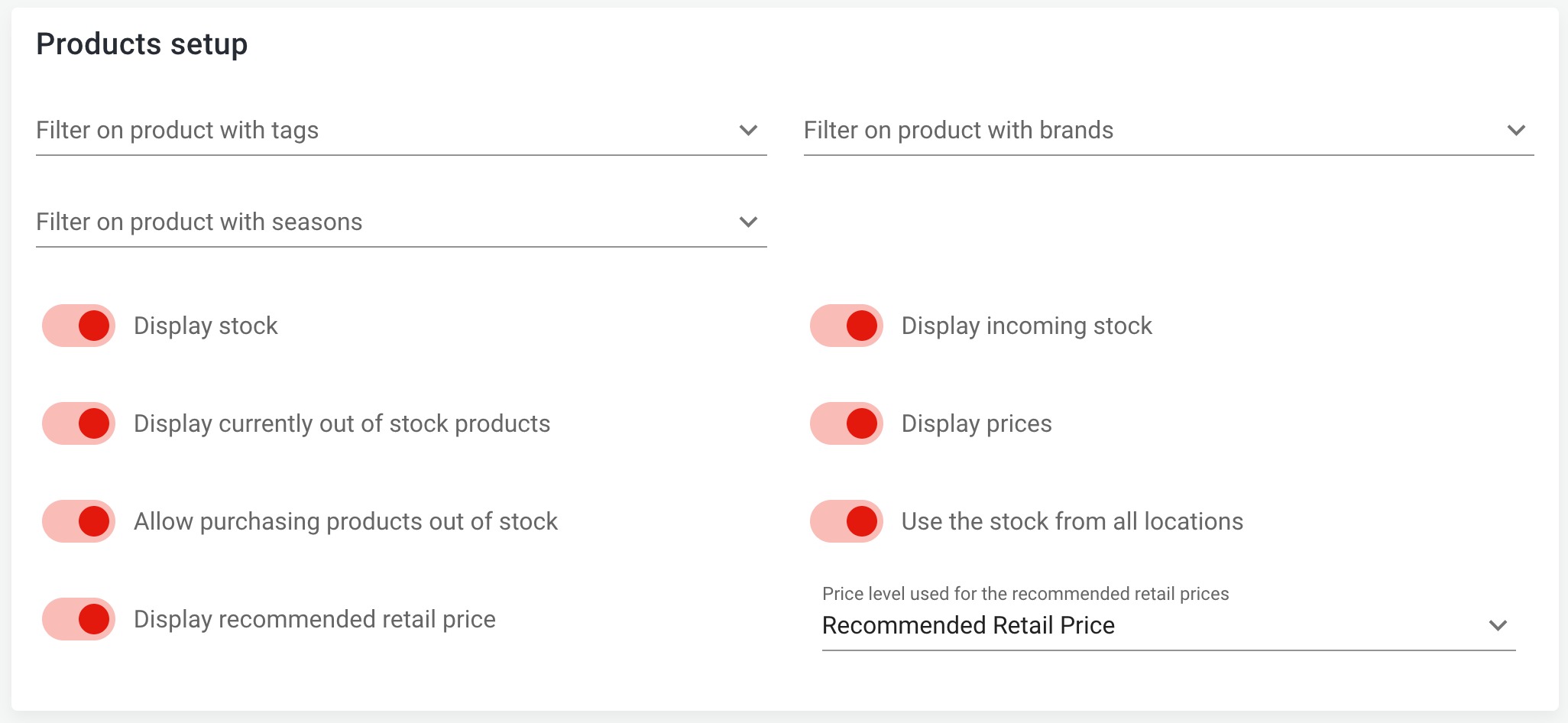Turn off Display currently out of stock products
The height and width of the screenshot is (723, 1568).
[79, 423]
